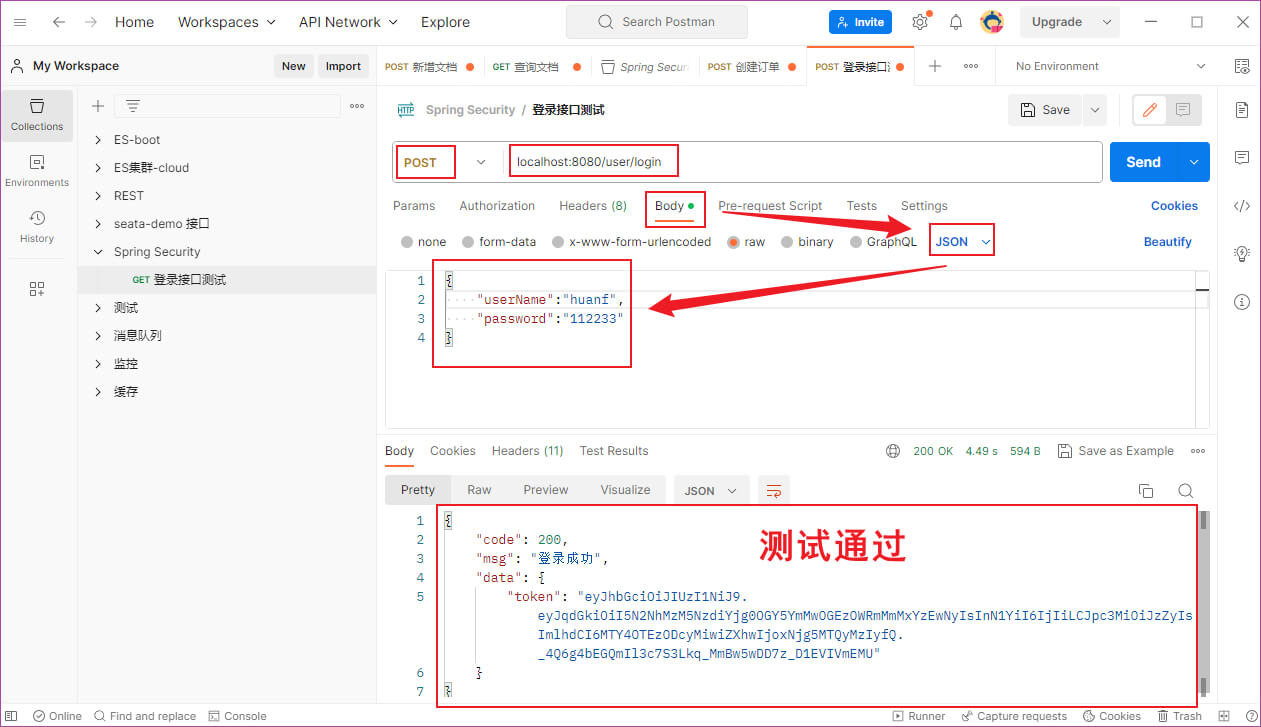Switch to the Raw response view
This screenshot has width=1261, height=727.
[x=479, y=490]
